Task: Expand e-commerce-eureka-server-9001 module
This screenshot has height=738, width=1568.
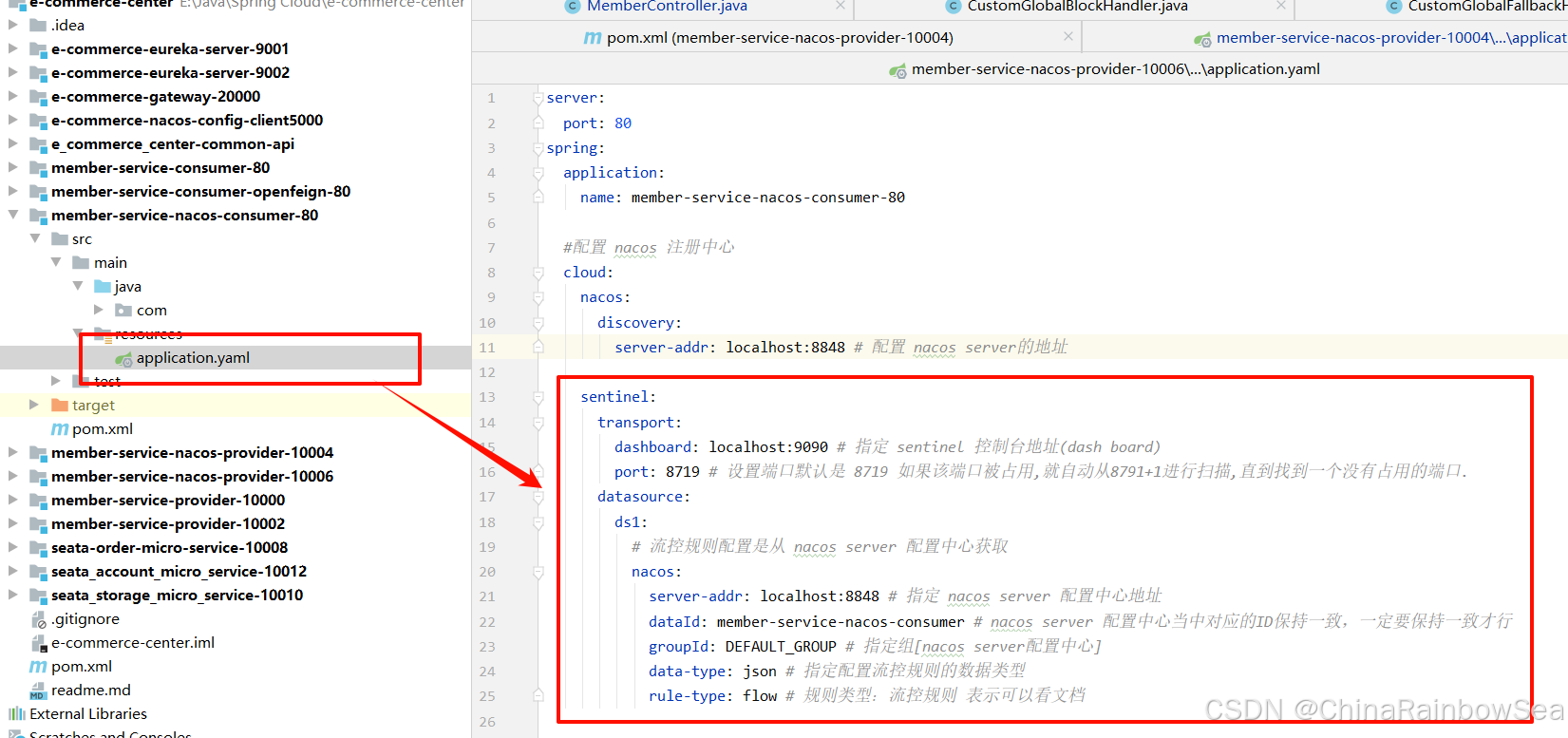Action: (x=13, y=48)
